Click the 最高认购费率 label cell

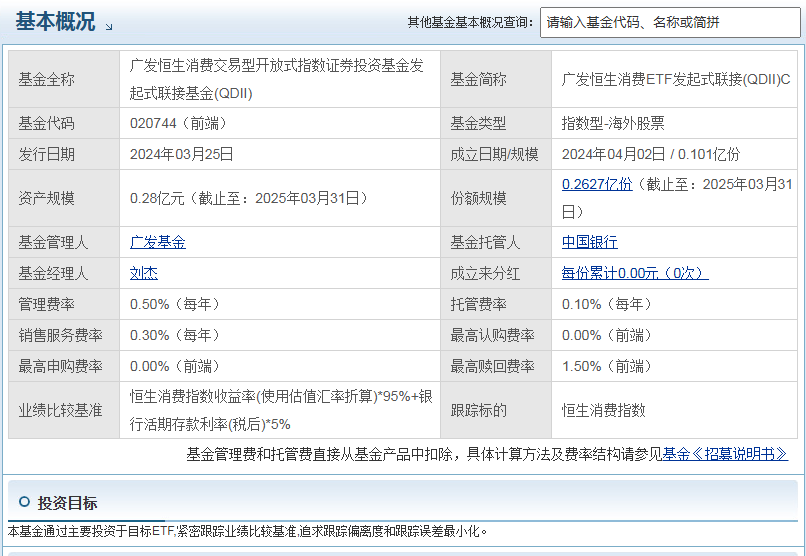496,336
